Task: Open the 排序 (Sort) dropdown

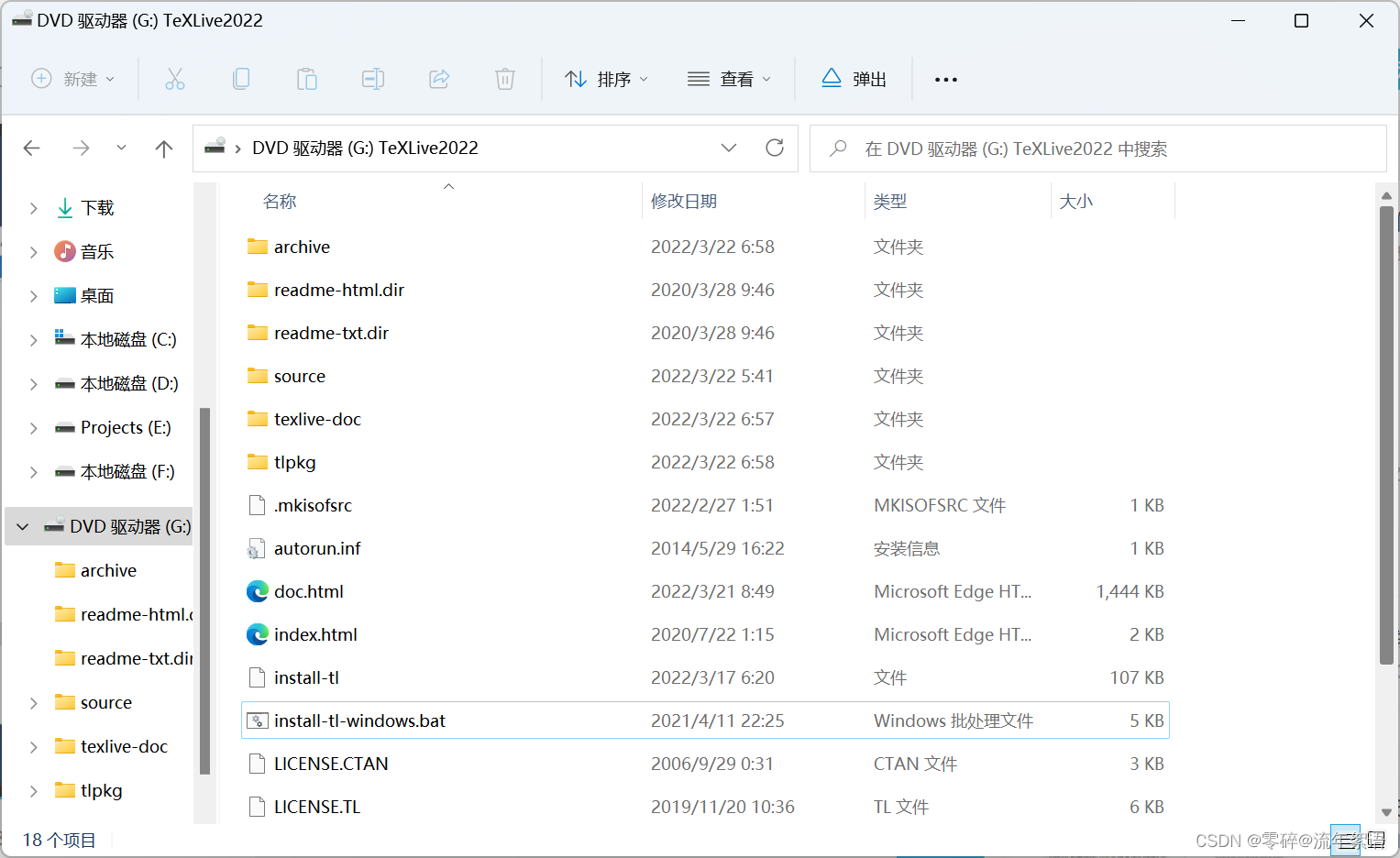Action: [x=606, y=79]
